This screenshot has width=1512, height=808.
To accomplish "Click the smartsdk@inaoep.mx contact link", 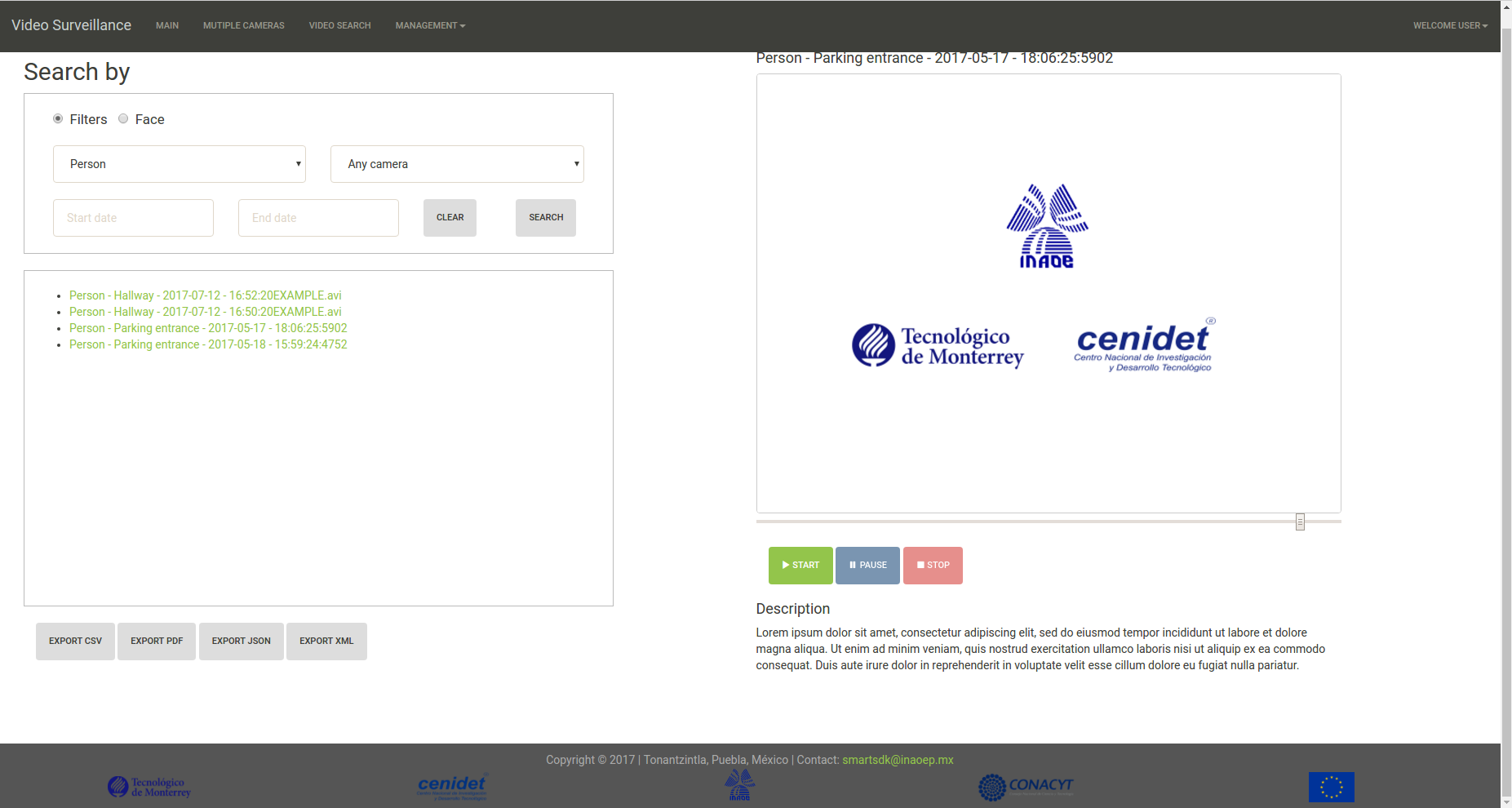I will tap(898, 760).
